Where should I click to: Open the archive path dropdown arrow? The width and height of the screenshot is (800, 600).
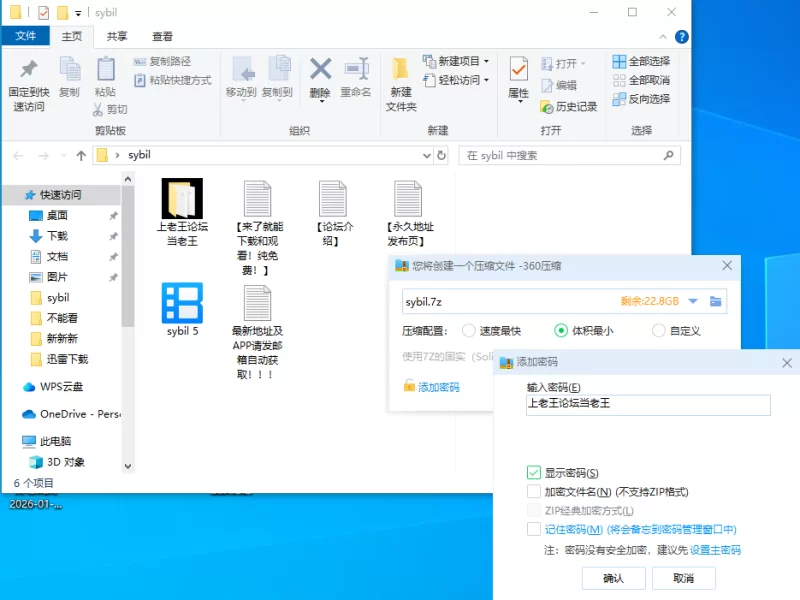point(693,301)
